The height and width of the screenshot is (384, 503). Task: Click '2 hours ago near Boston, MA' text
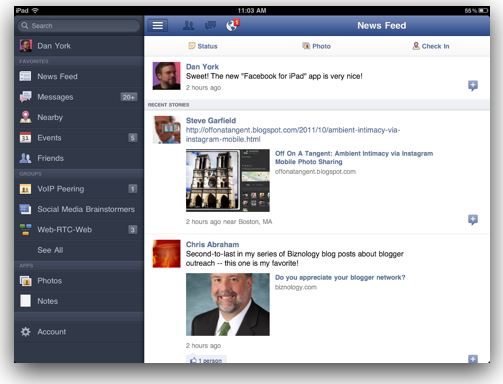coord(229,222)
